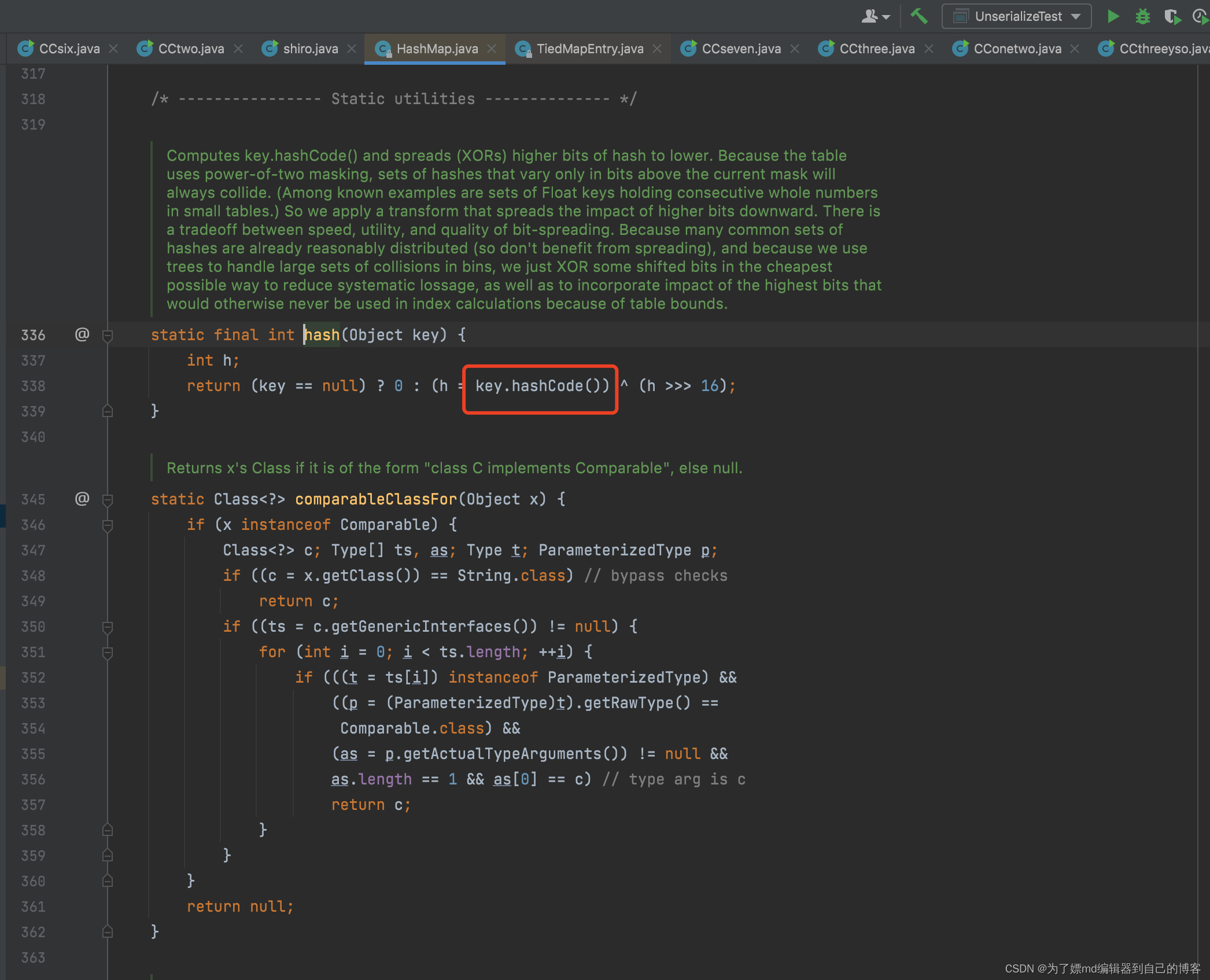1210x980 pixels.
Task: Click the CCseven.java file type icon
Action: (688, 49)
